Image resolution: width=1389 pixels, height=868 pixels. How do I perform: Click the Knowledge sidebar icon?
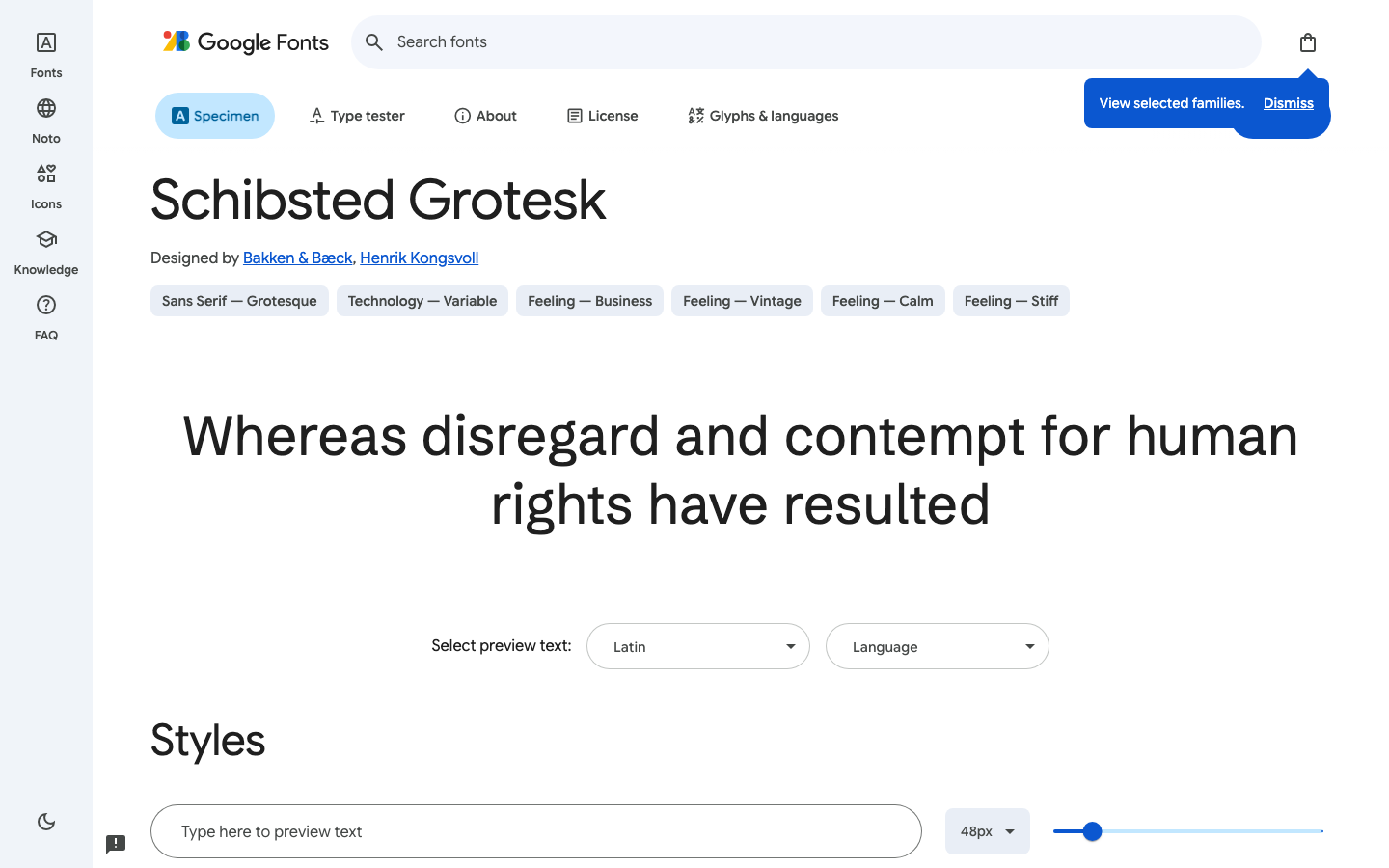45,250
